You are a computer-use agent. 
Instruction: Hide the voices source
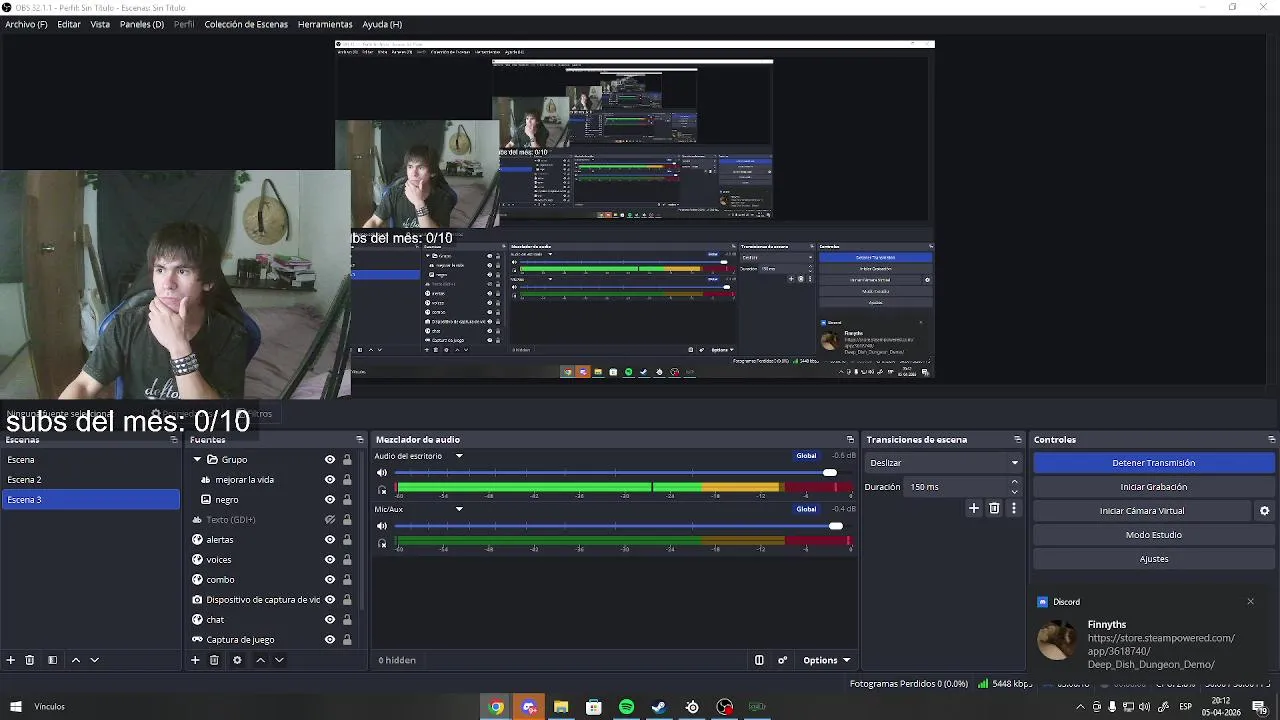coord(330,560)
